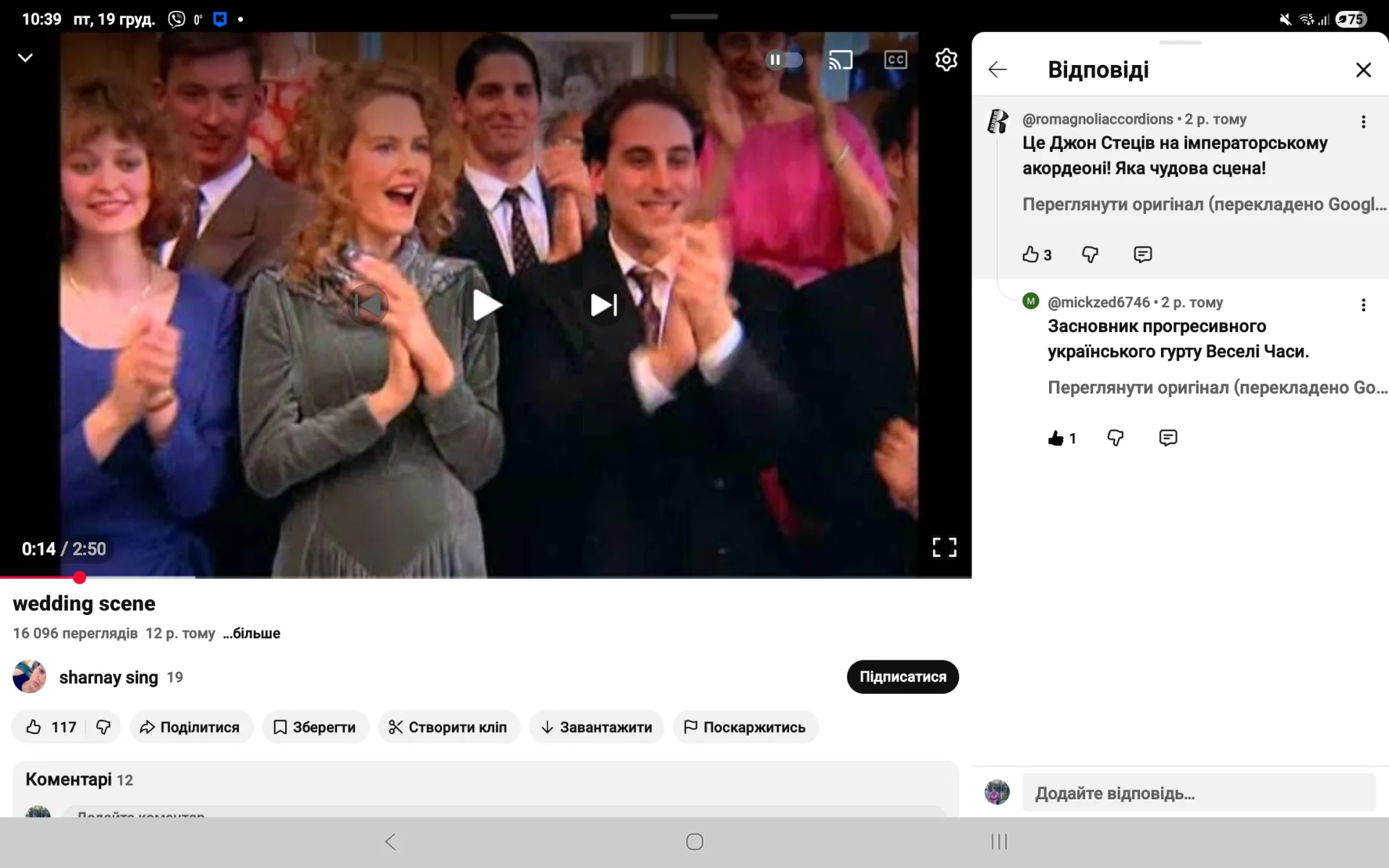Enter fullscreen mode

coord(944,547)
